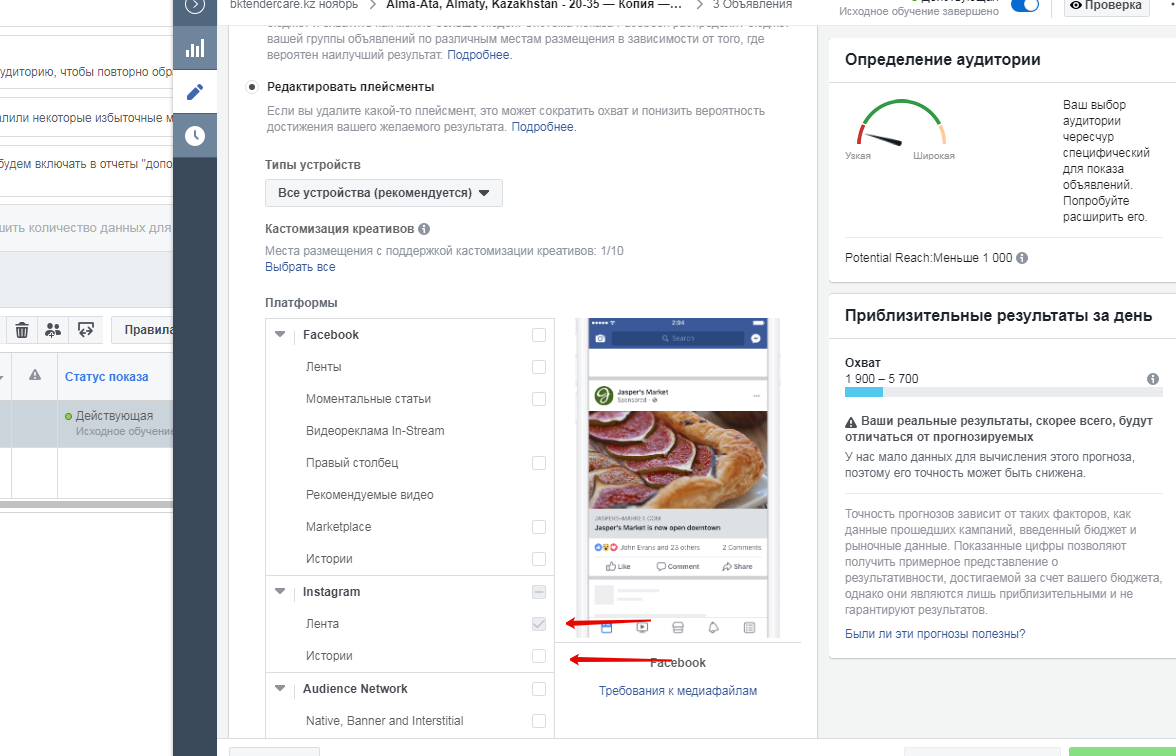Screen dimensions: 1176x756
Task: Open the charts view in the sidebar
Action: pyautogui.click(x=195, y=48)
